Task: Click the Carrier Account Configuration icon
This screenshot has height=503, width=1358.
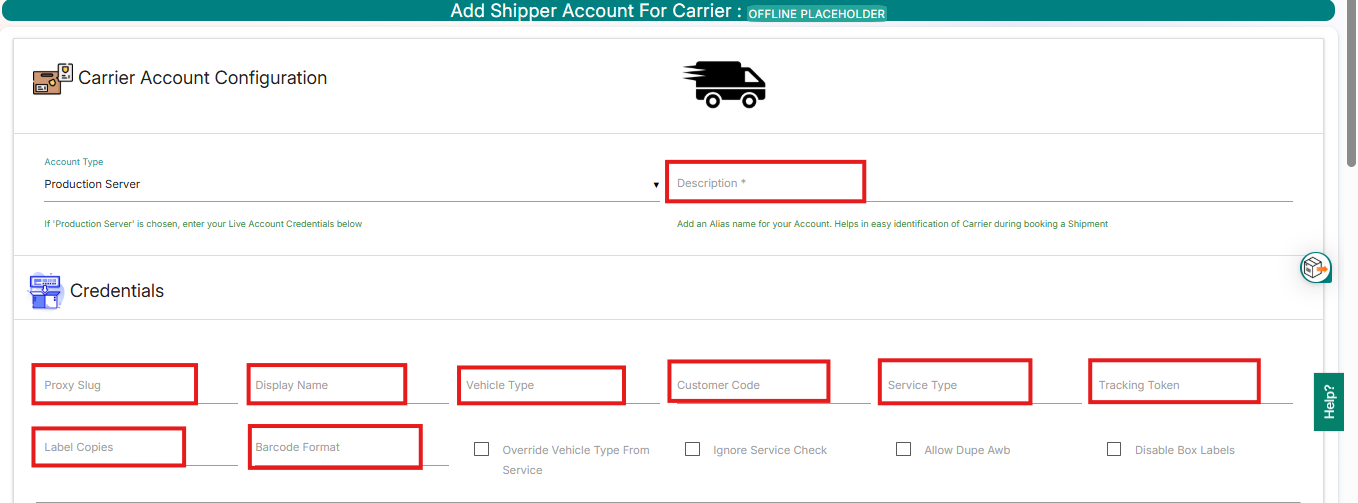Action: pos(53,79)
